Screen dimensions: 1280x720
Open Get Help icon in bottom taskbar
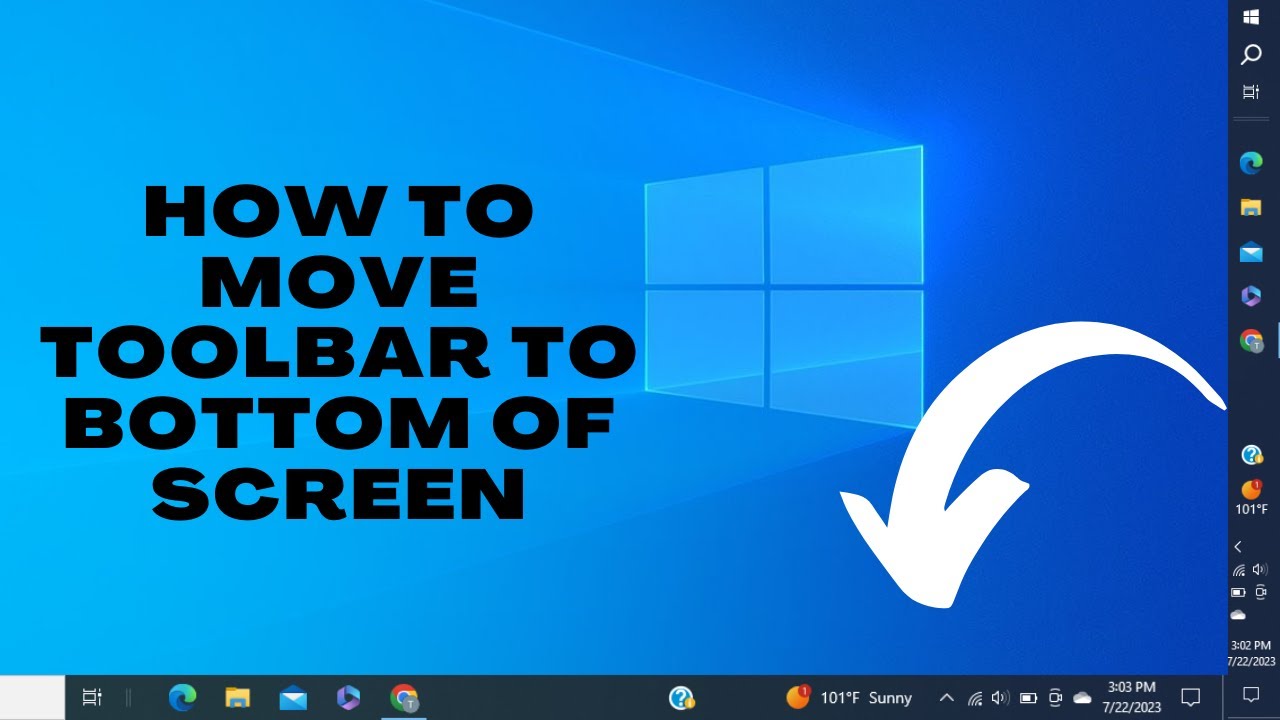682,697
